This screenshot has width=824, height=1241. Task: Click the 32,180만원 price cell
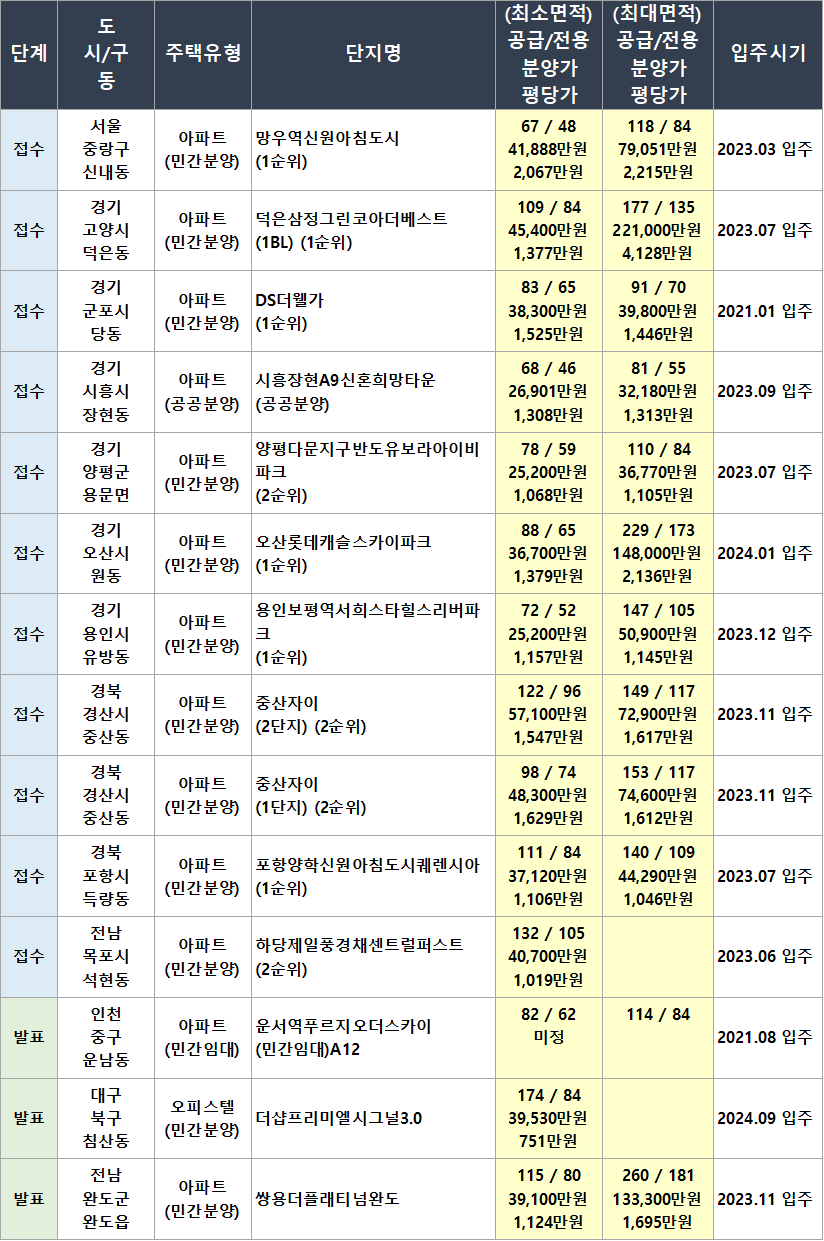[x=658, y=392]
